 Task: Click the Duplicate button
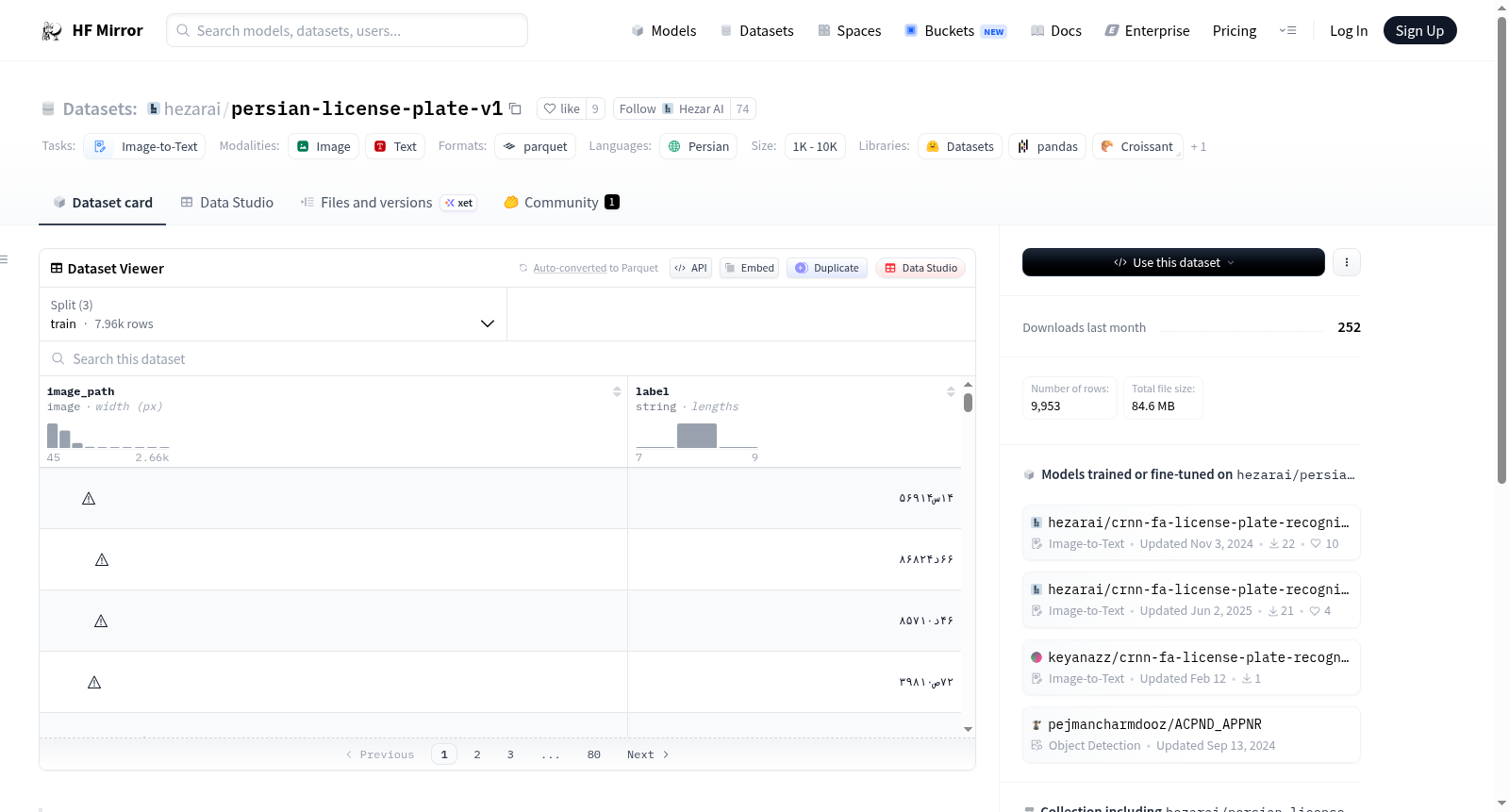pyautogui.click(x=827, y=268)
